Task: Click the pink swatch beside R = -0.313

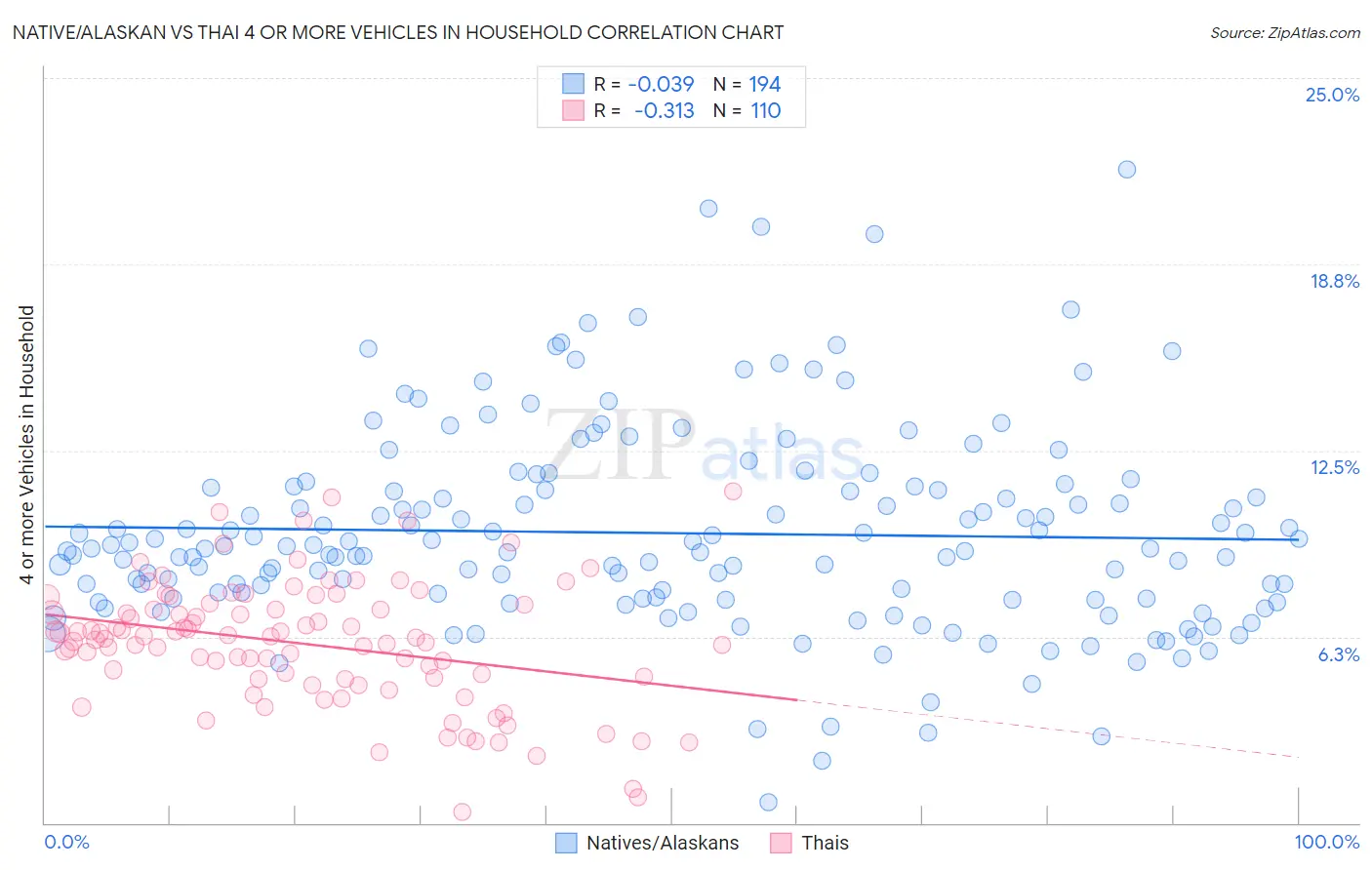Action: (573, 110)
